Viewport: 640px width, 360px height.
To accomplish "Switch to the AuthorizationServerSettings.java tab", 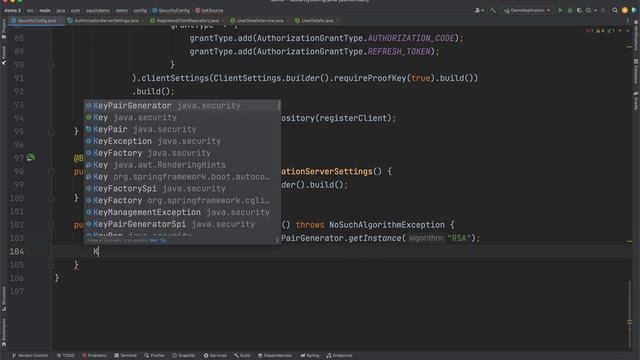I will coord(106,20).
